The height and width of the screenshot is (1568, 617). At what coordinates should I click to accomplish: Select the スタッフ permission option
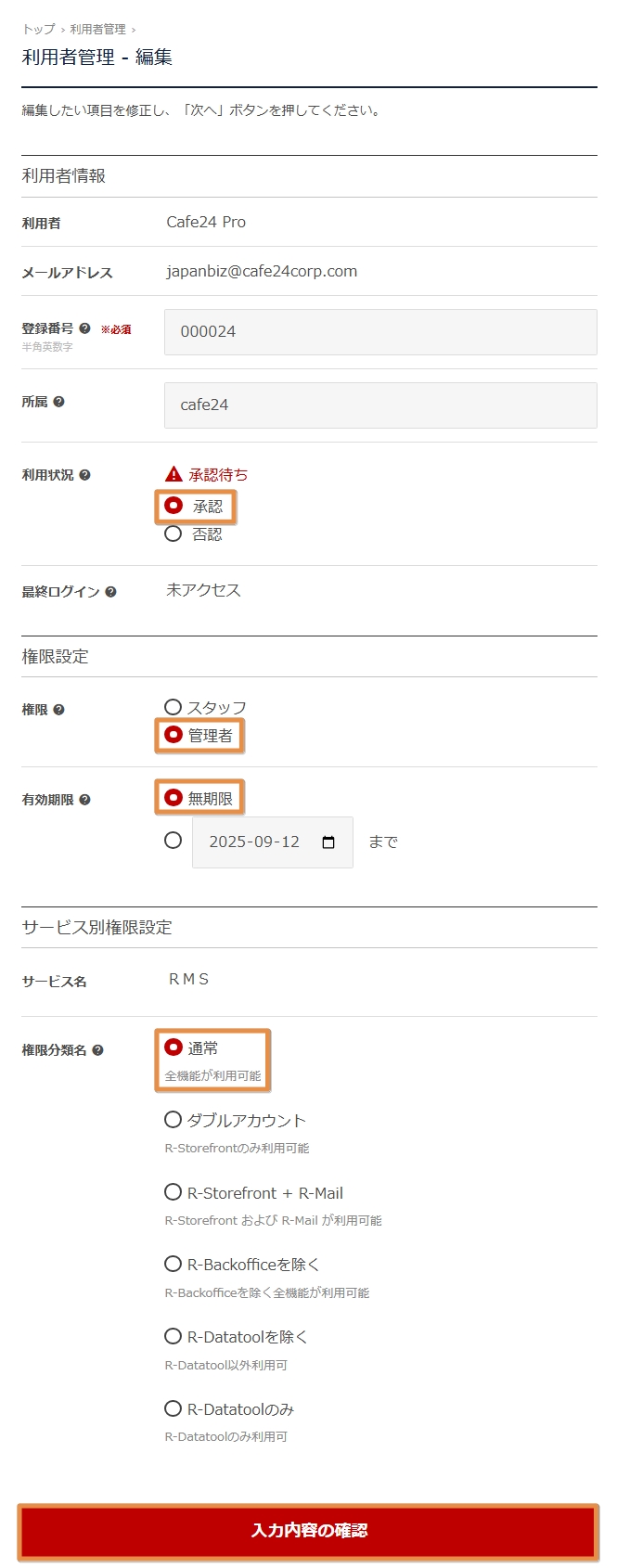point(174,707)
